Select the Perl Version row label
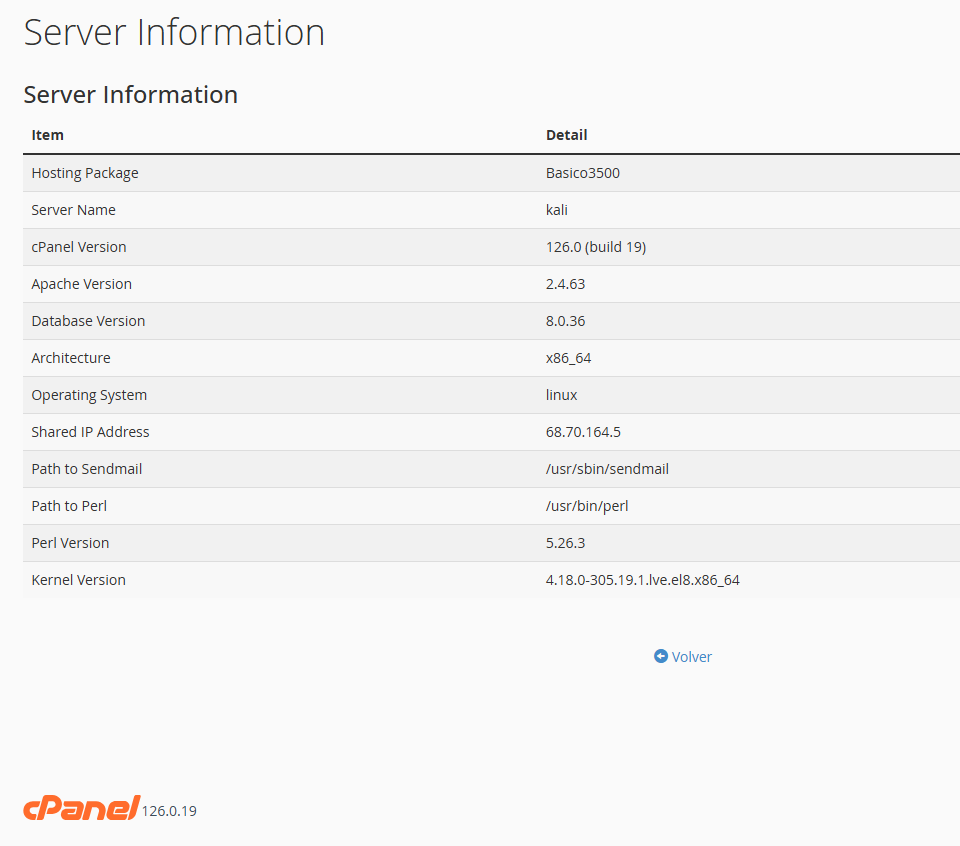The width and height of the screenshot is (960, 846). pos(70,543)
